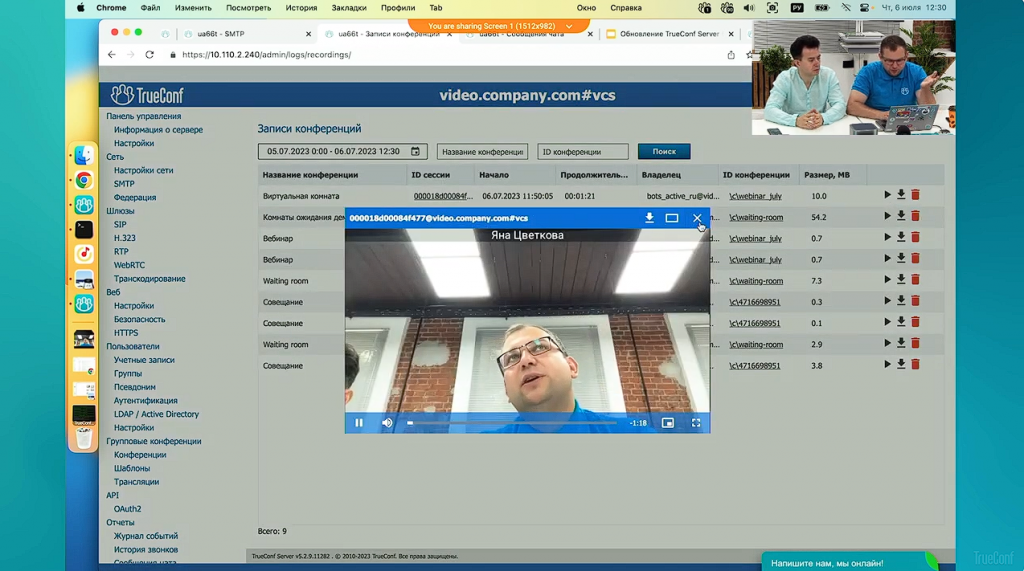This screenshot has height=571, width=1024.
Task: Open the Закладки menu
Action: [x=349, y=8]
